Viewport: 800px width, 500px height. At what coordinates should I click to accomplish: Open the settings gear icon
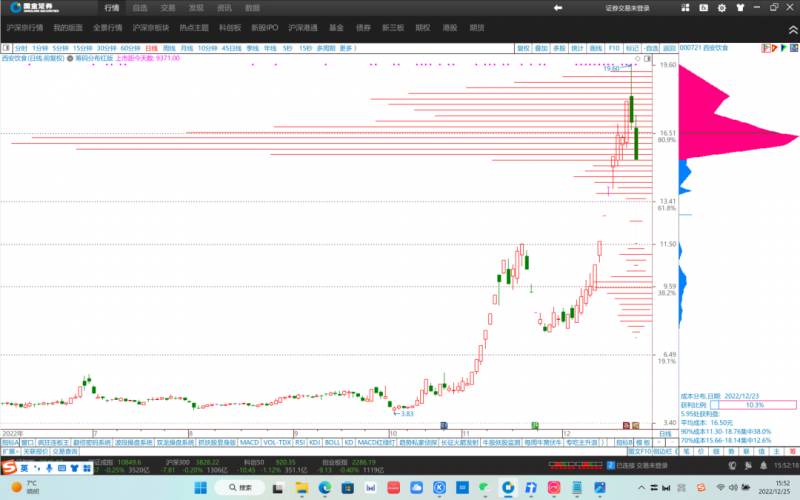pos(721,8)
